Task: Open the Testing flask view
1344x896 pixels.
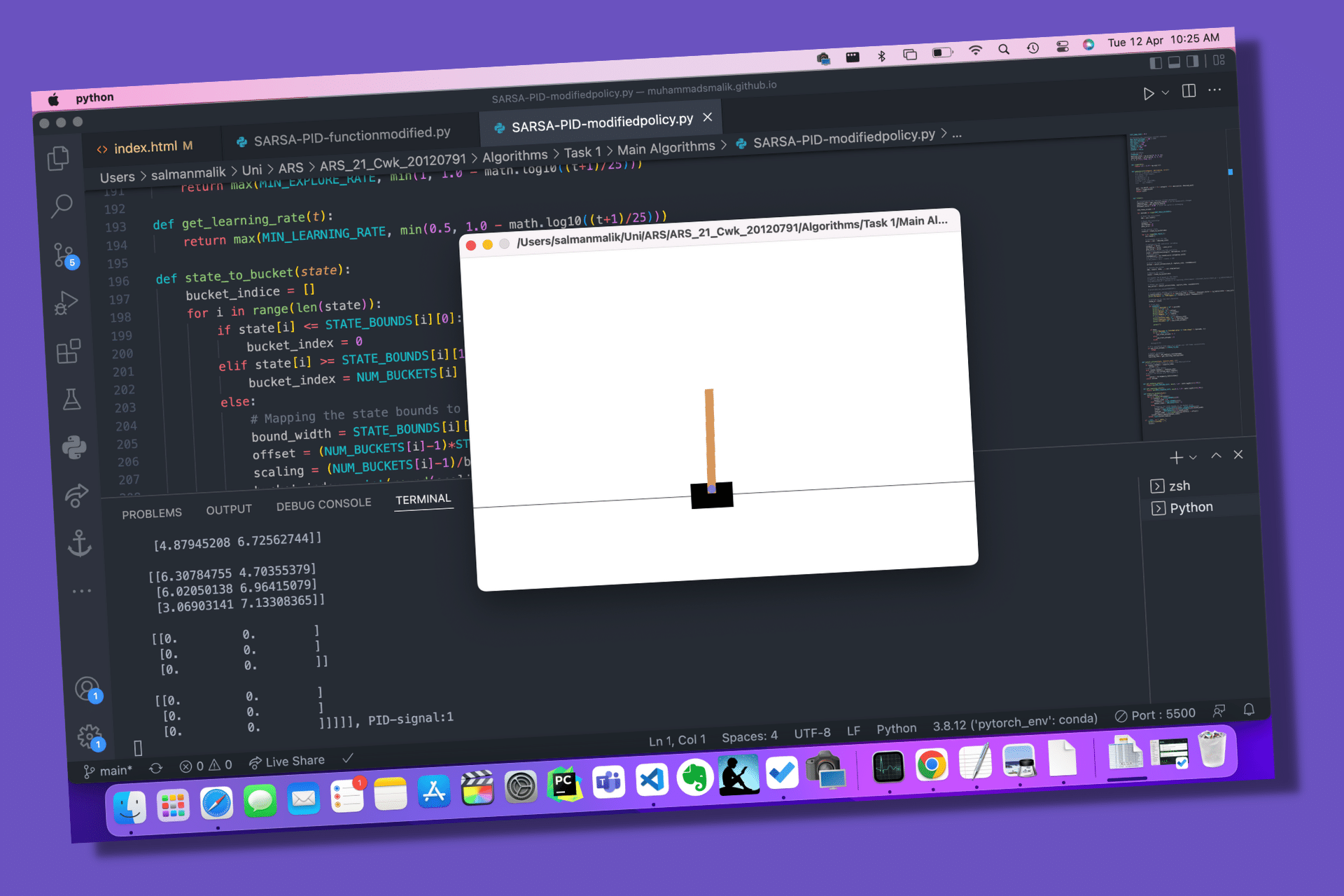Action: click(71, 400)
